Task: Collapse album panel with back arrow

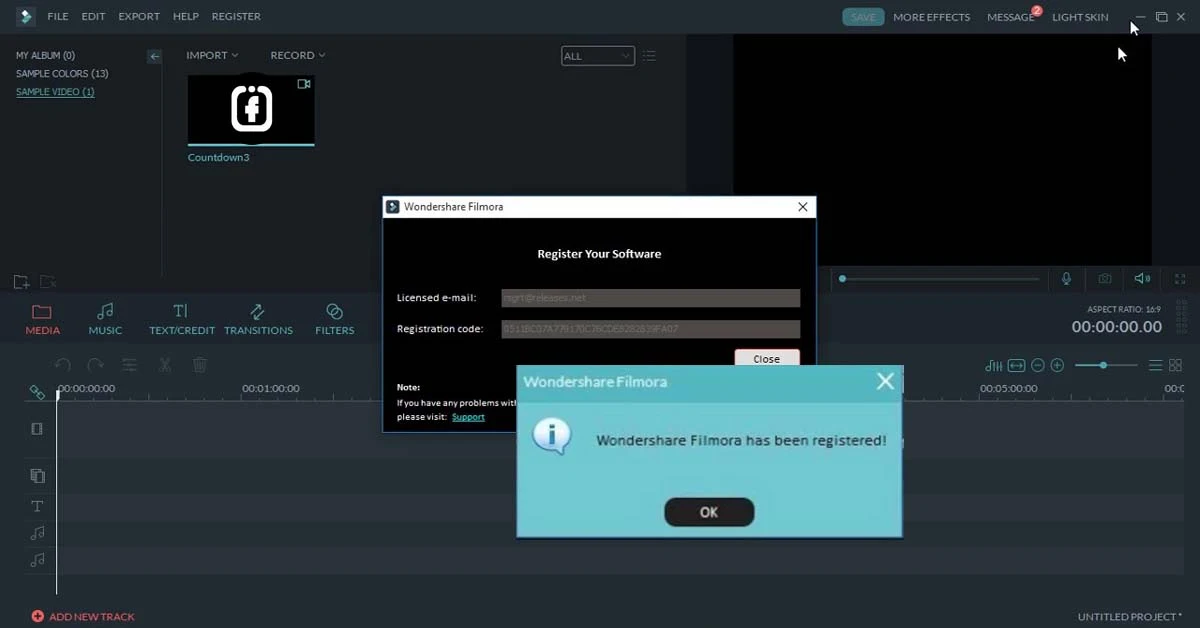Action: pyautogui.click(x=154, y=57)
